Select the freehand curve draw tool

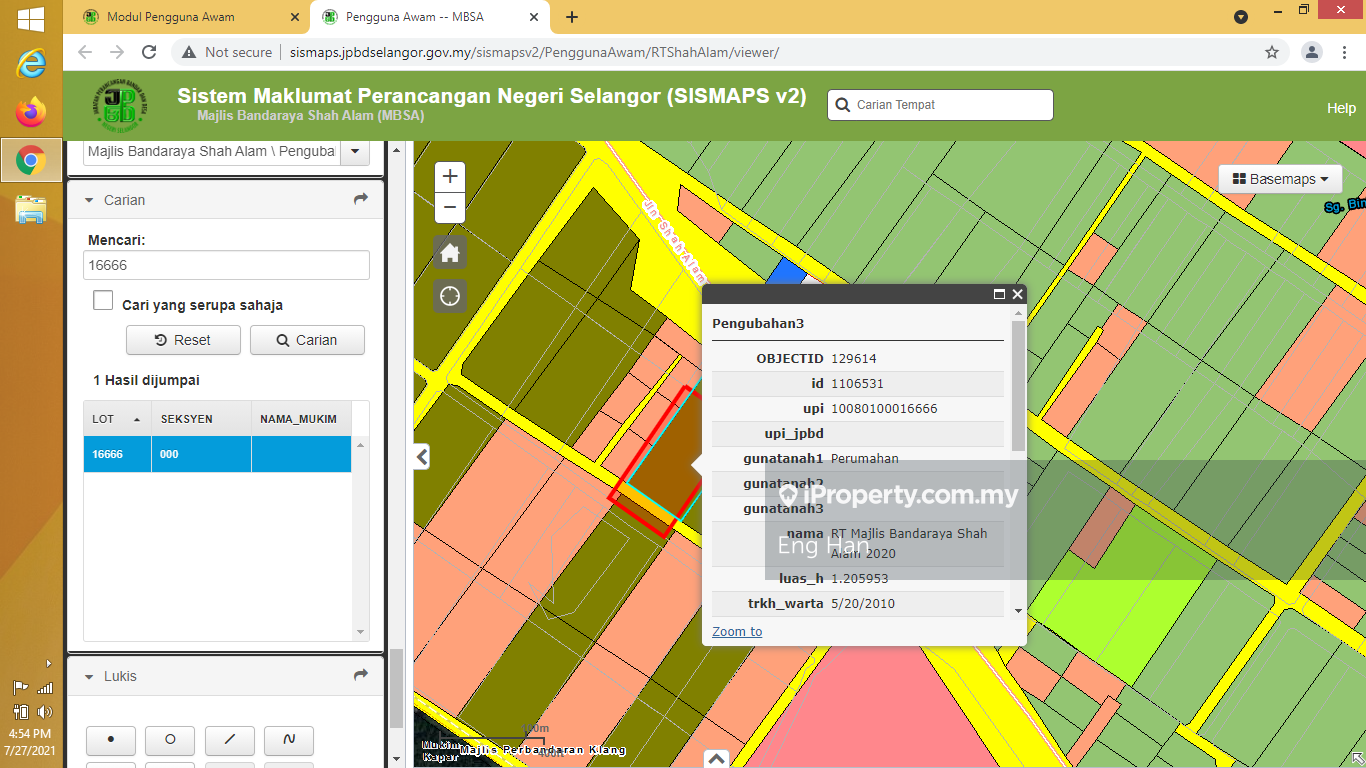point(289,740)
